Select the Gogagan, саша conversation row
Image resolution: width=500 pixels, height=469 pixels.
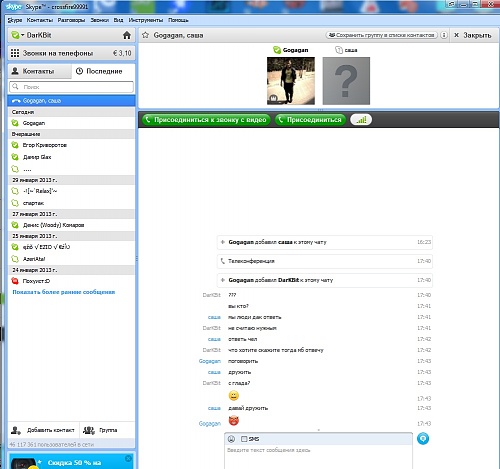(71, 101)
